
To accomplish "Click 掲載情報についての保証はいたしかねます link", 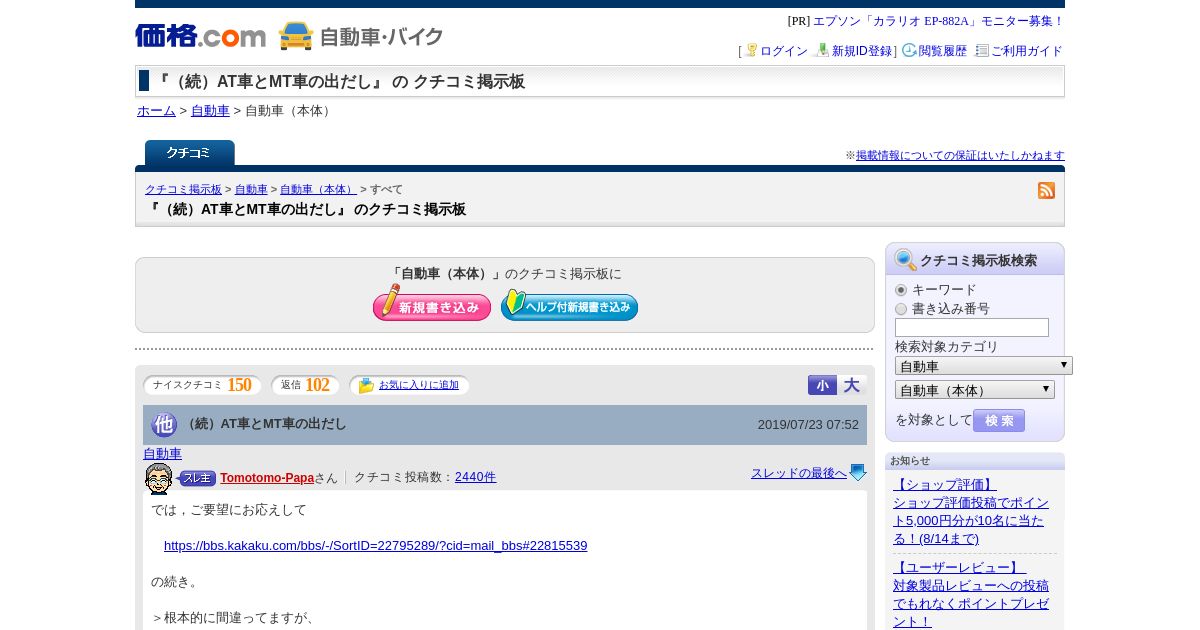I will [x=960, y=155].
